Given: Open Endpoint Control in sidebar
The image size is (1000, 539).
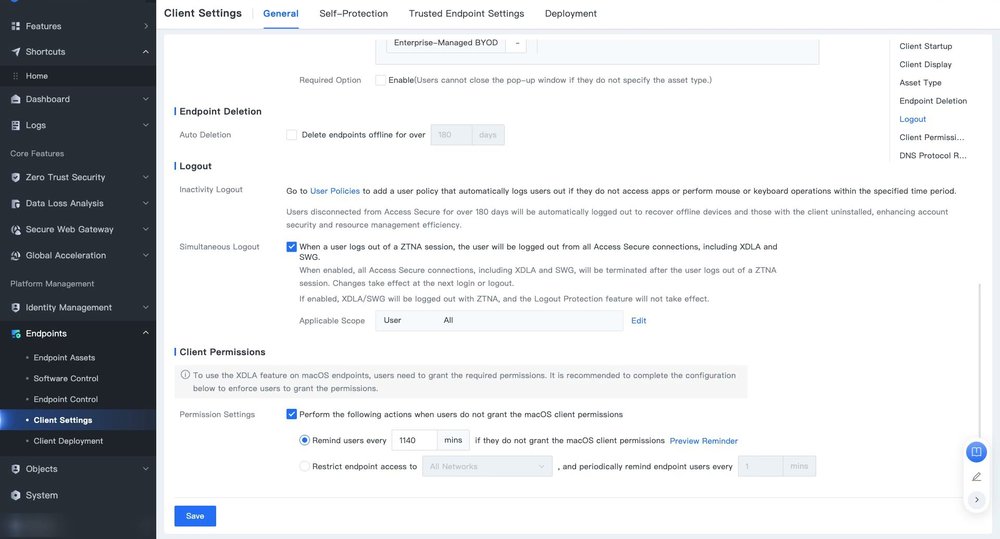Looking at the screenshot, I should (66, 399).
